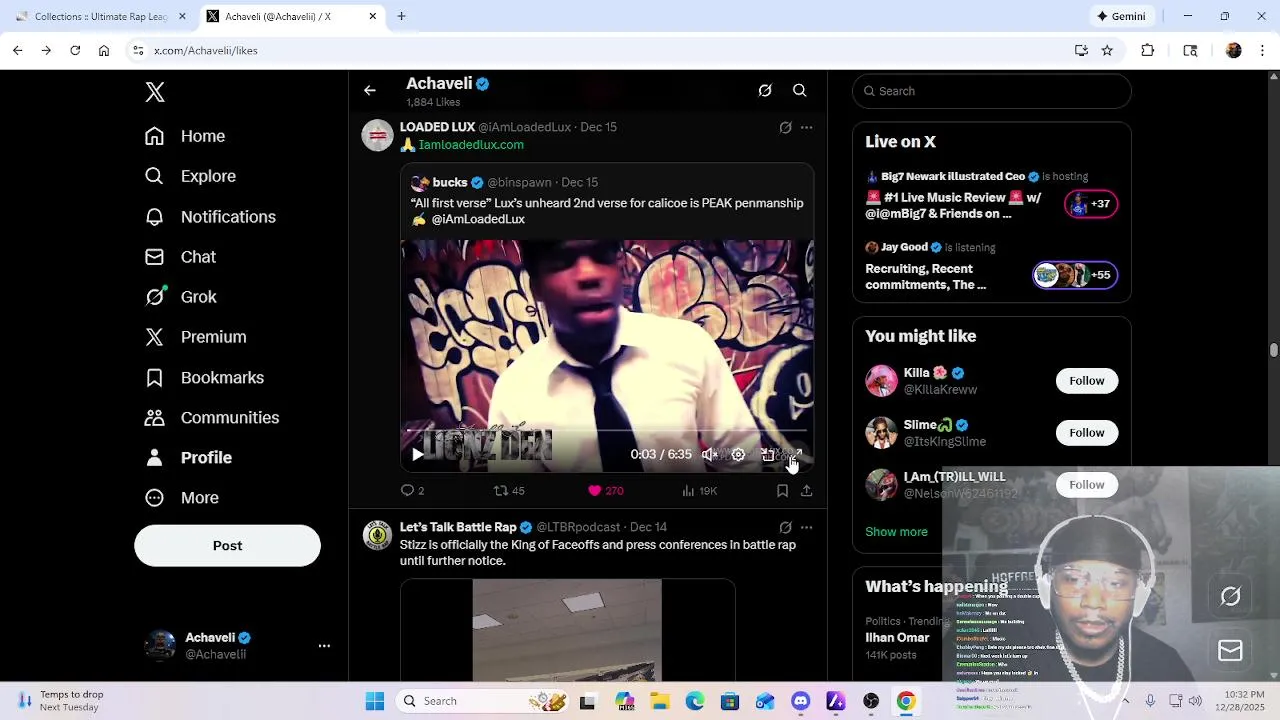Open the Gemini button in Chrome
This screenshot has height=720, width=1280.
(1121, 16)
